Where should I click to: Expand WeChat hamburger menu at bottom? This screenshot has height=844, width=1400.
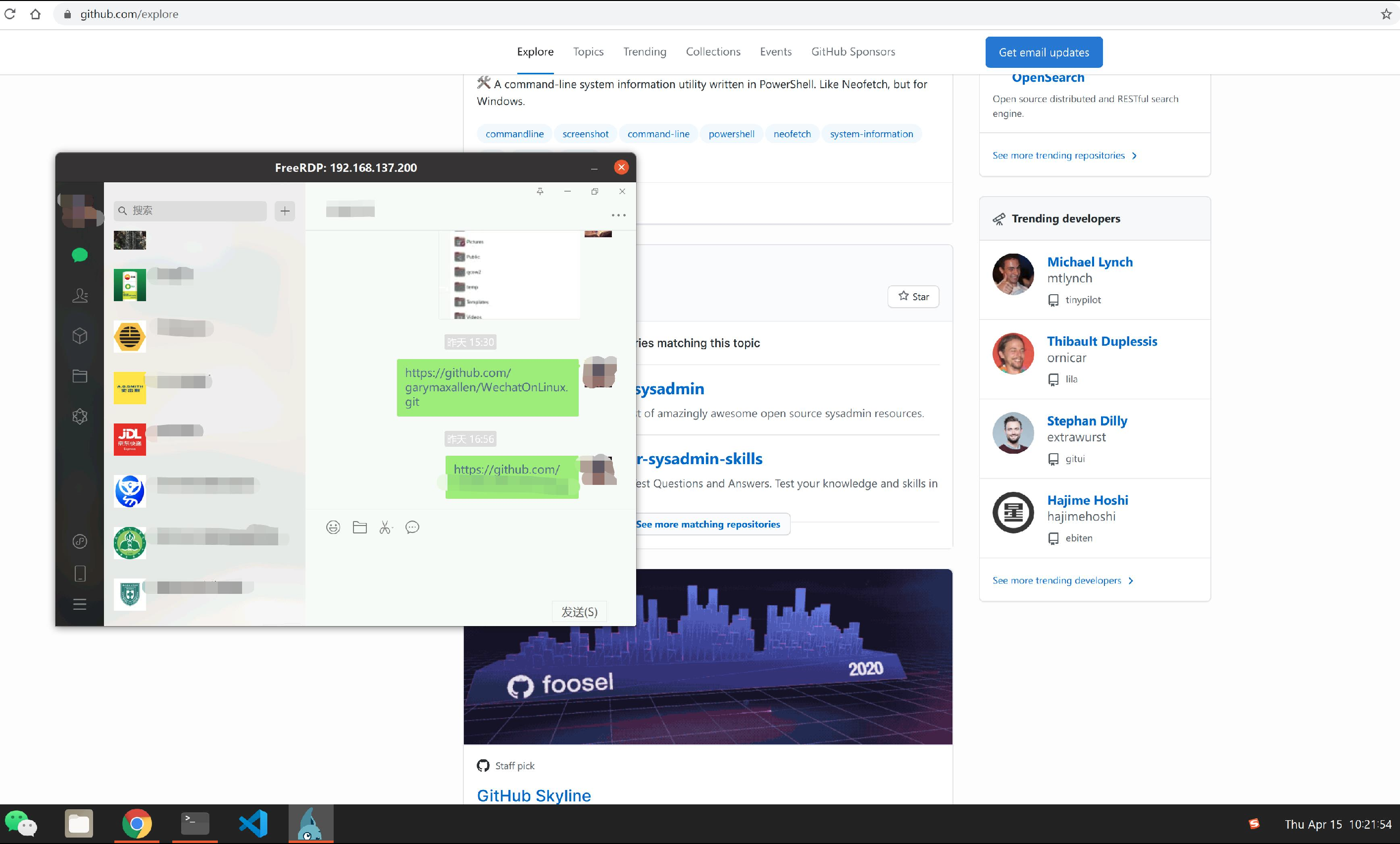pyautogui.click(x=80, y=604)
